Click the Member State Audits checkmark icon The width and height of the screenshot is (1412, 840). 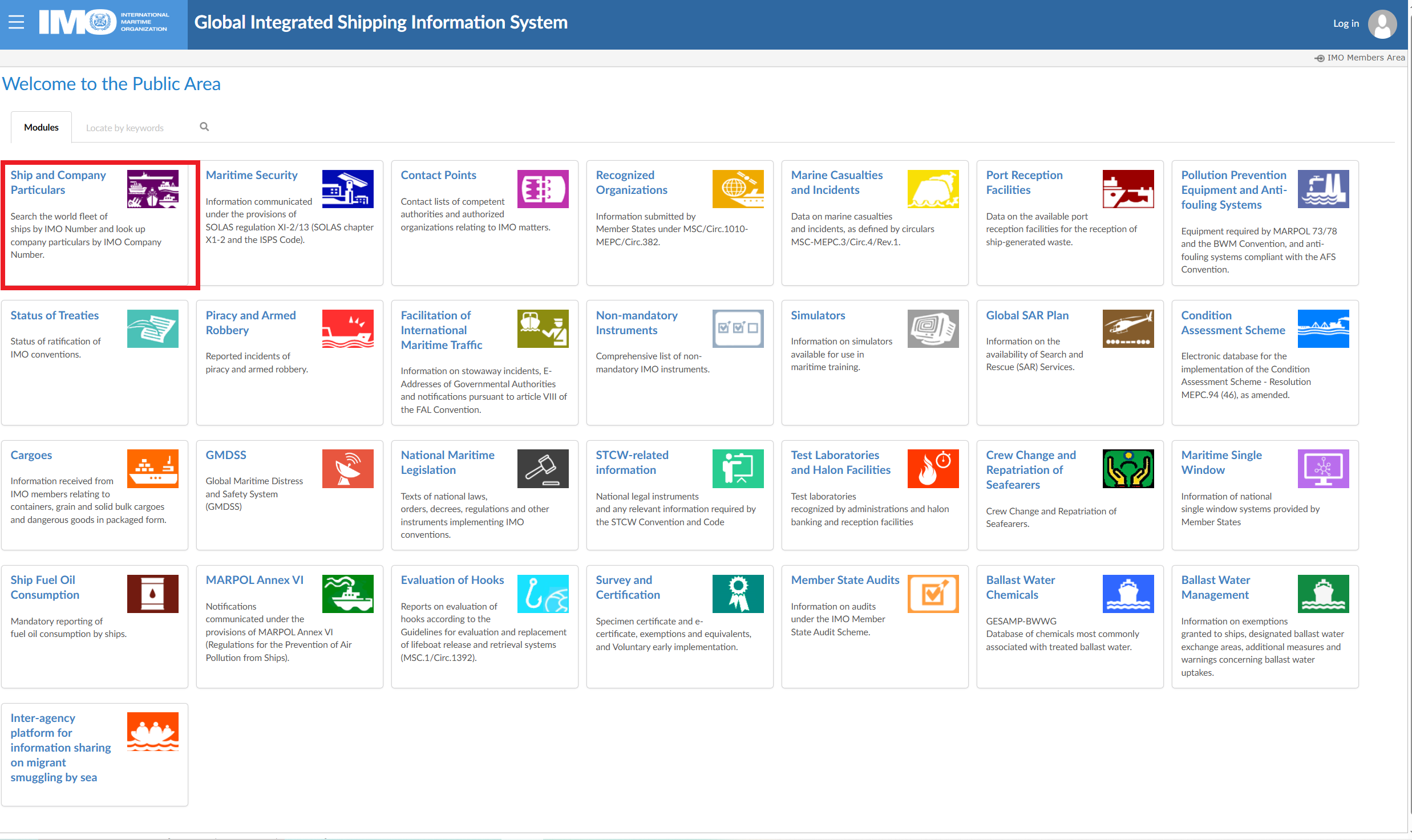coord(933,594)
